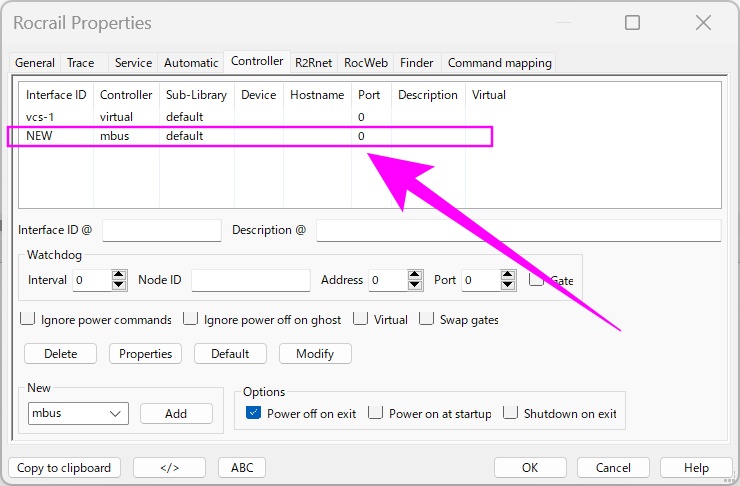Open controller Properties
The height and width of the screenshot is (486, 740).
point(145,354)
